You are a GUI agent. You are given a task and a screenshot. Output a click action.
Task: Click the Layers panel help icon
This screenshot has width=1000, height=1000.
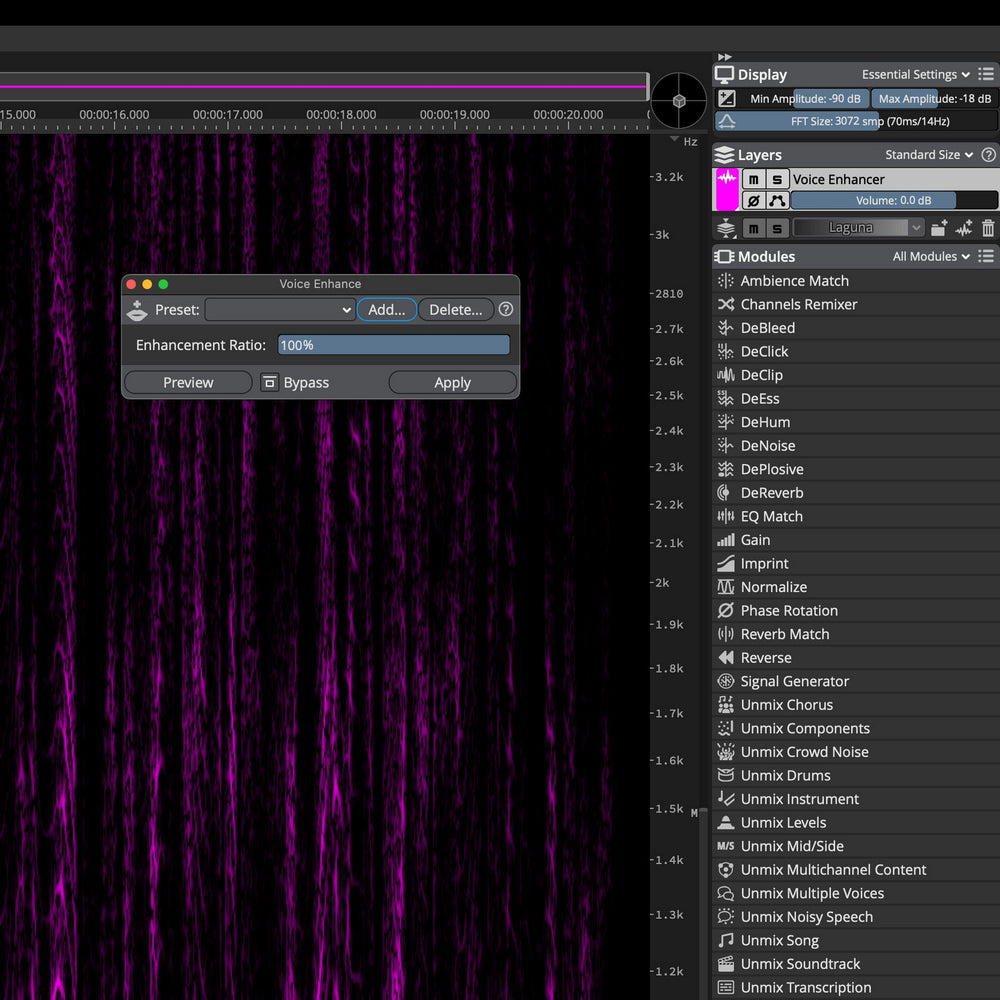point(988,155)
